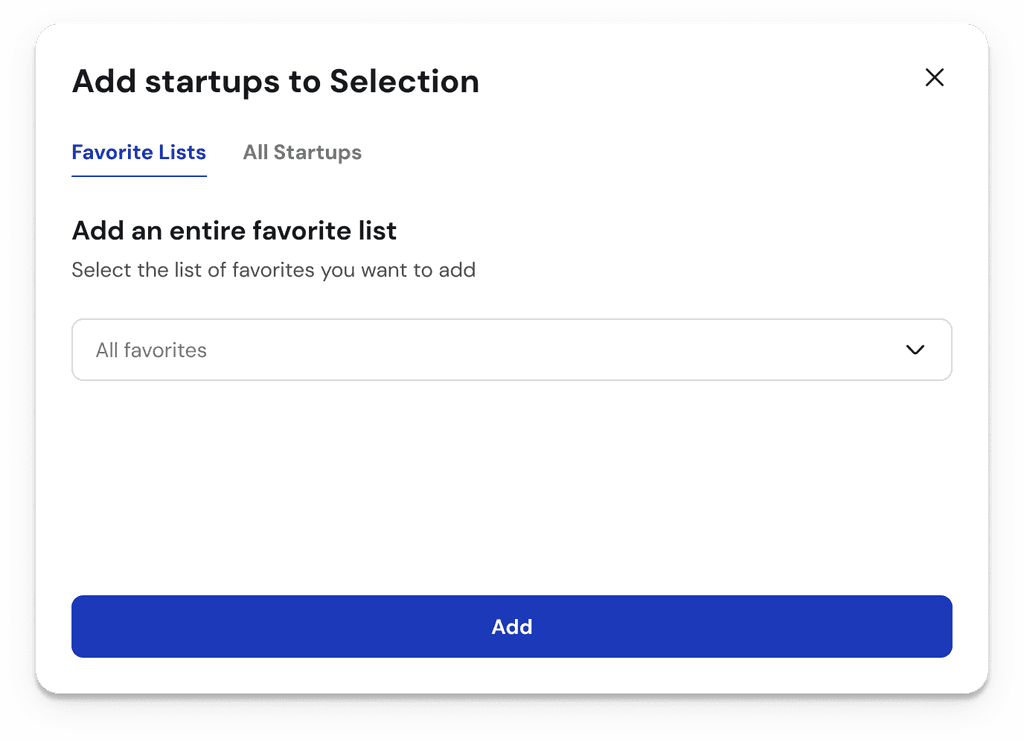Click the blue underline beneath Favorite Lists
The image size is (1024, 741).
(139, 176)
